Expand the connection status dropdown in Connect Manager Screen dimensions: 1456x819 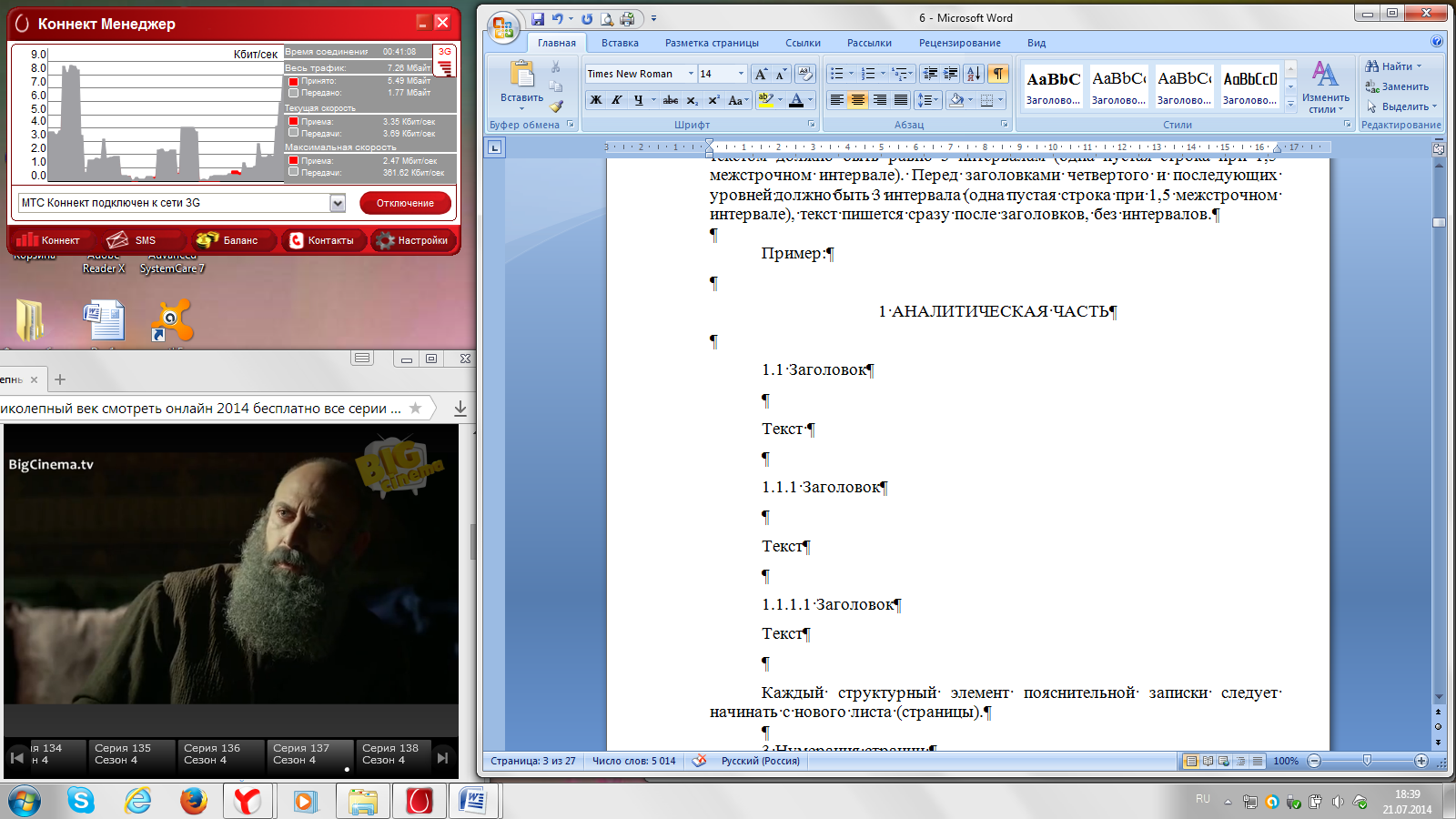[338, 203]
